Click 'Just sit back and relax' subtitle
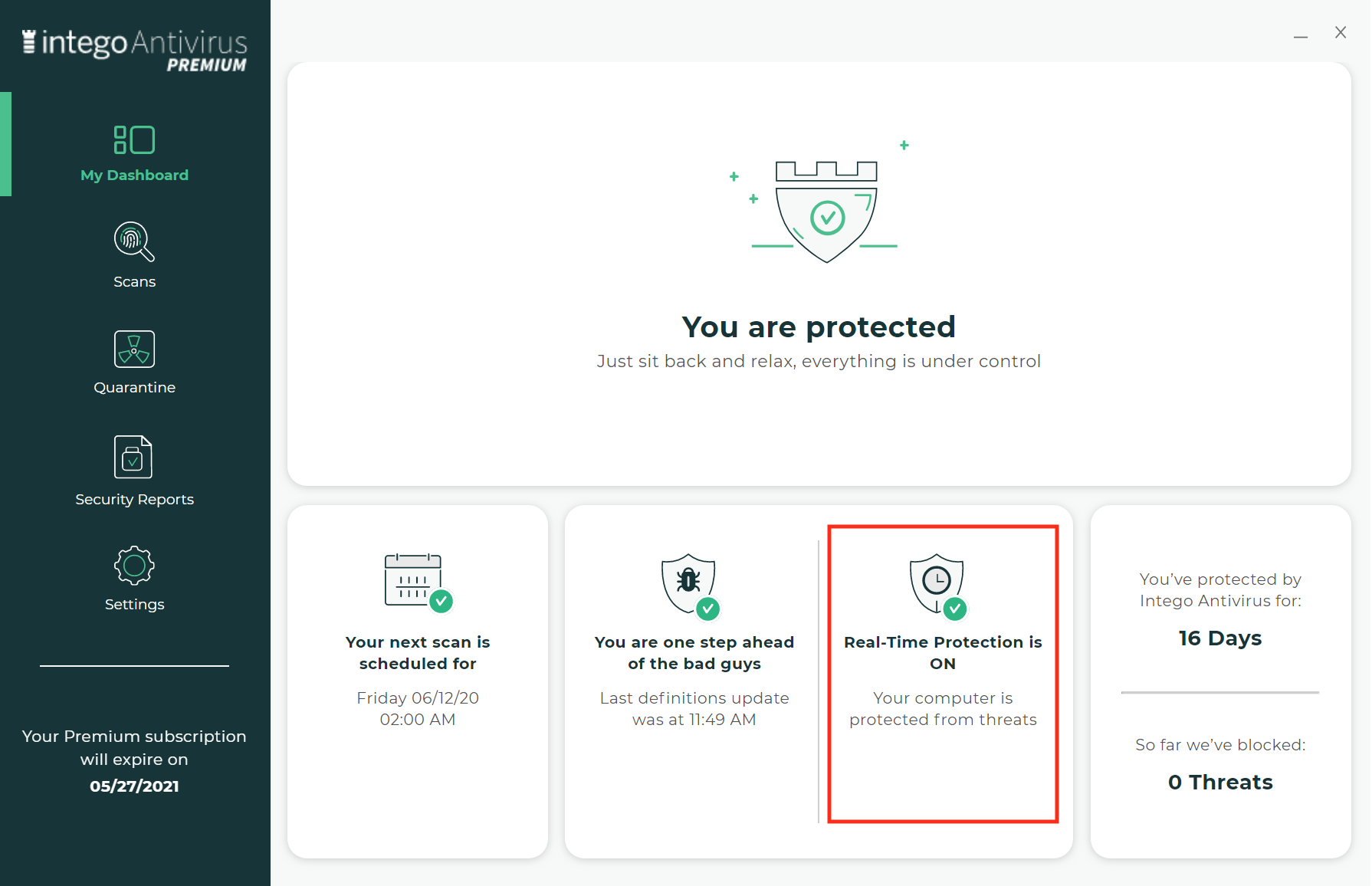Viewport: 1372px width, 886px height. tap(819, 361)
